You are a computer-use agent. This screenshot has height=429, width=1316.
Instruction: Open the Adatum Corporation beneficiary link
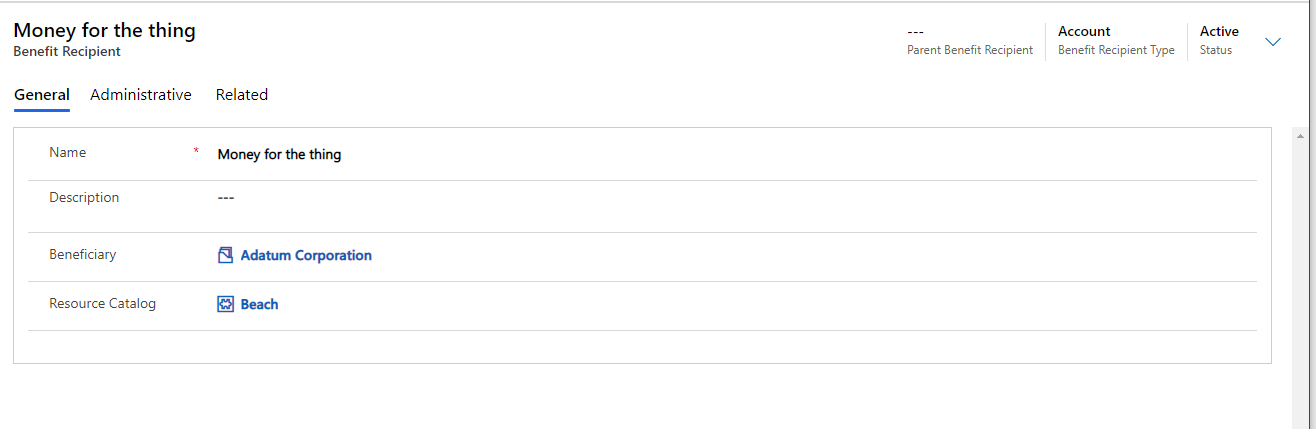(x=306, y=255)
